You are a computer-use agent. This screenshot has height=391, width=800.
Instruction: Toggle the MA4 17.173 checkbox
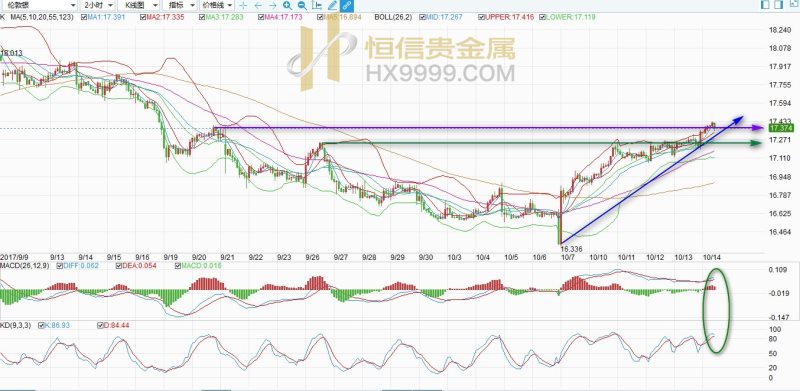point(261,17)
